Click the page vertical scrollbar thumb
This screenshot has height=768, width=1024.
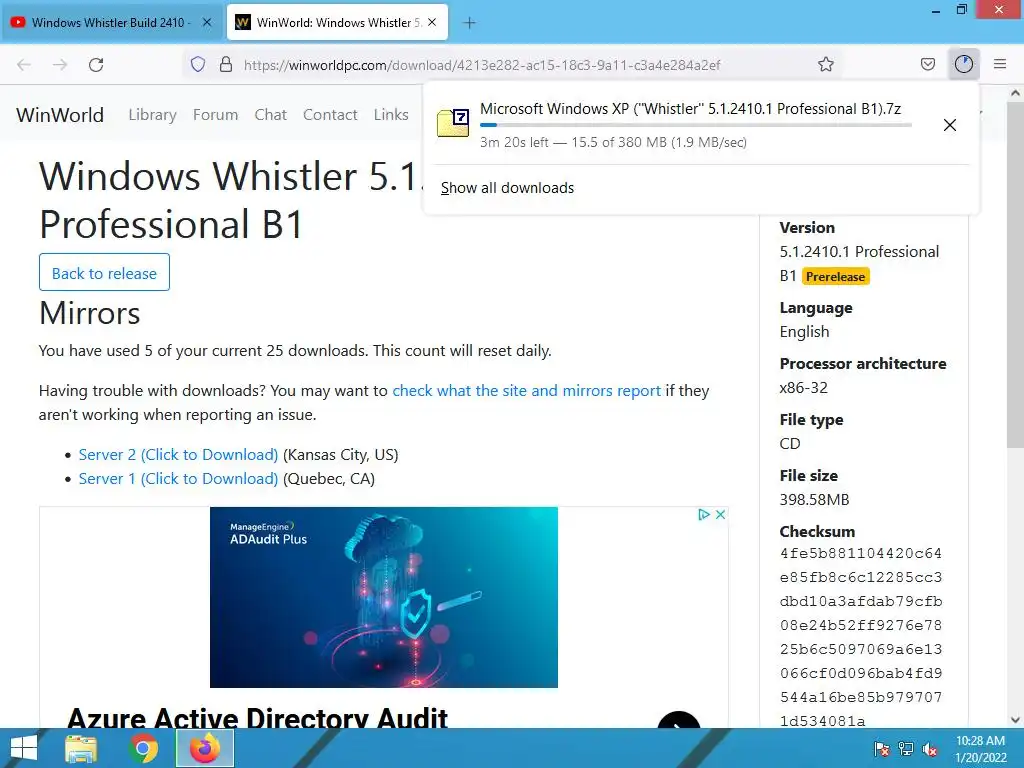coord(1015,274)
